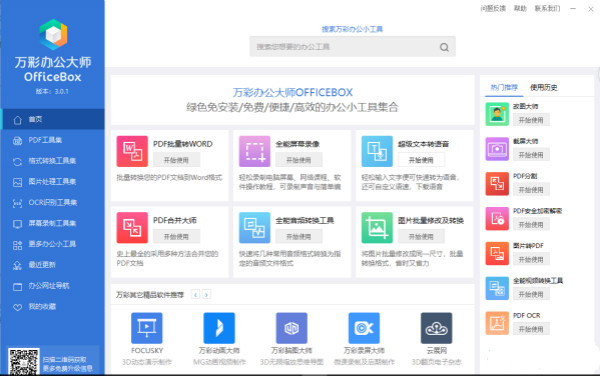Open the 云展网 cloud icon
The image size is (600, 376).
[437, 328]
